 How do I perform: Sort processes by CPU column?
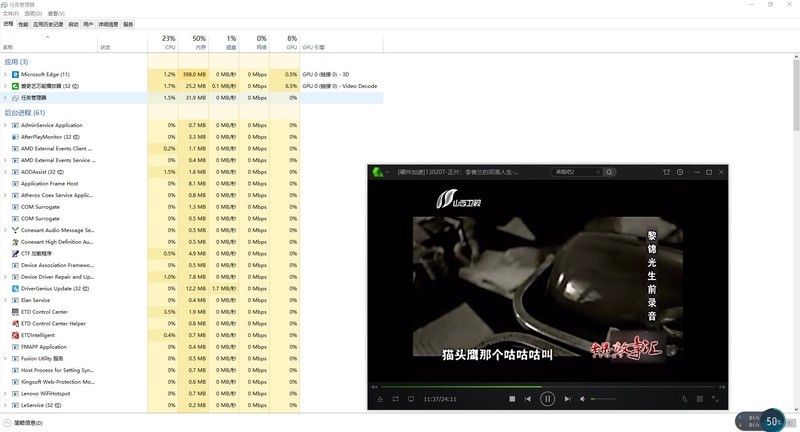tap(163, 42)
